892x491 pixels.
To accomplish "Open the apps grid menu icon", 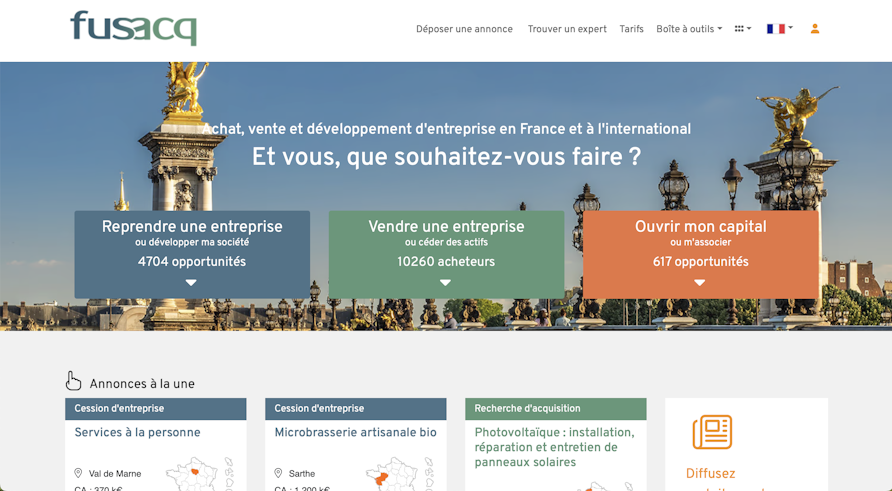I will point(742,28).
